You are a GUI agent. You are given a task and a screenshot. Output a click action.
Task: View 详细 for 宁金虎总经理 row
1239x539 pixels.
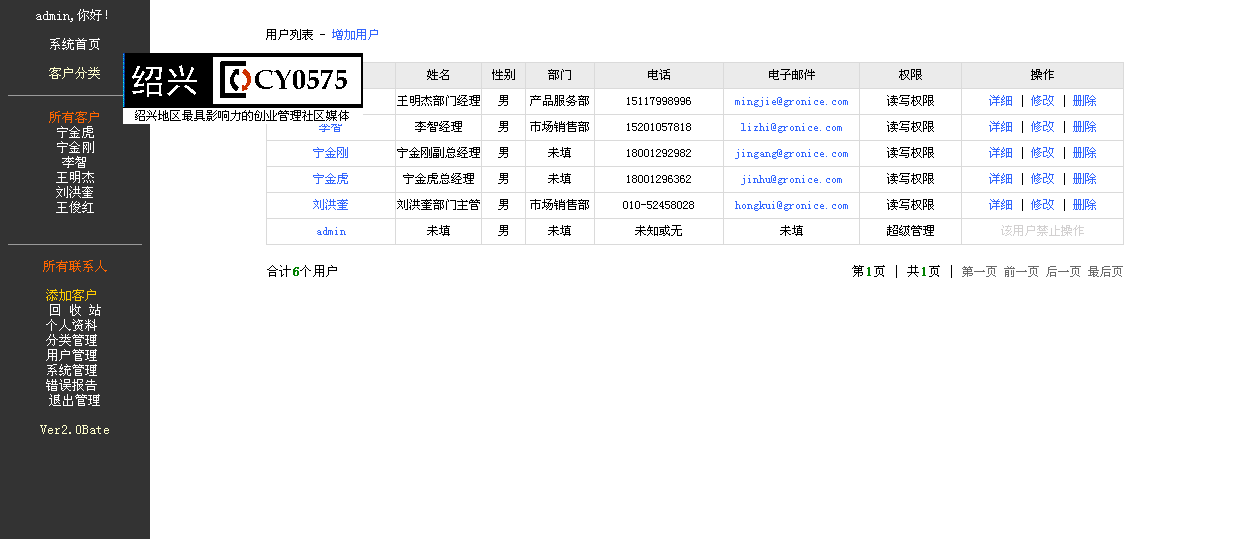[1001, 179]
